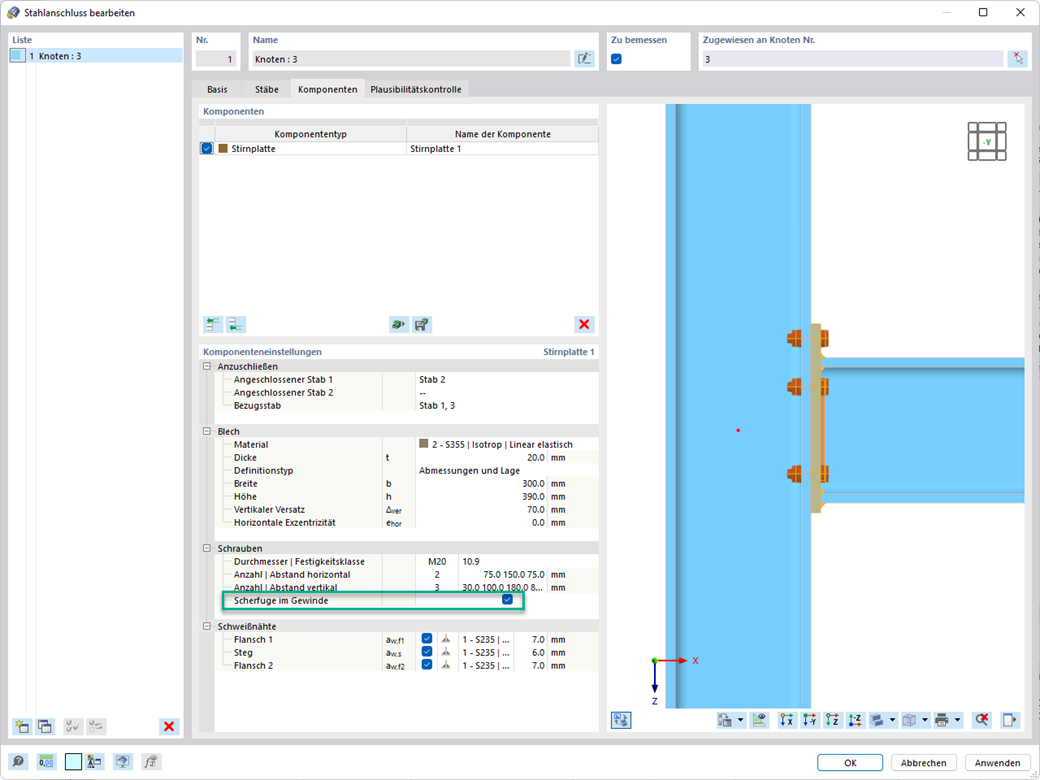Delete list entry with red X at list bottom
The height and width of the screenshot is (780, 1040).
point(169,726)
